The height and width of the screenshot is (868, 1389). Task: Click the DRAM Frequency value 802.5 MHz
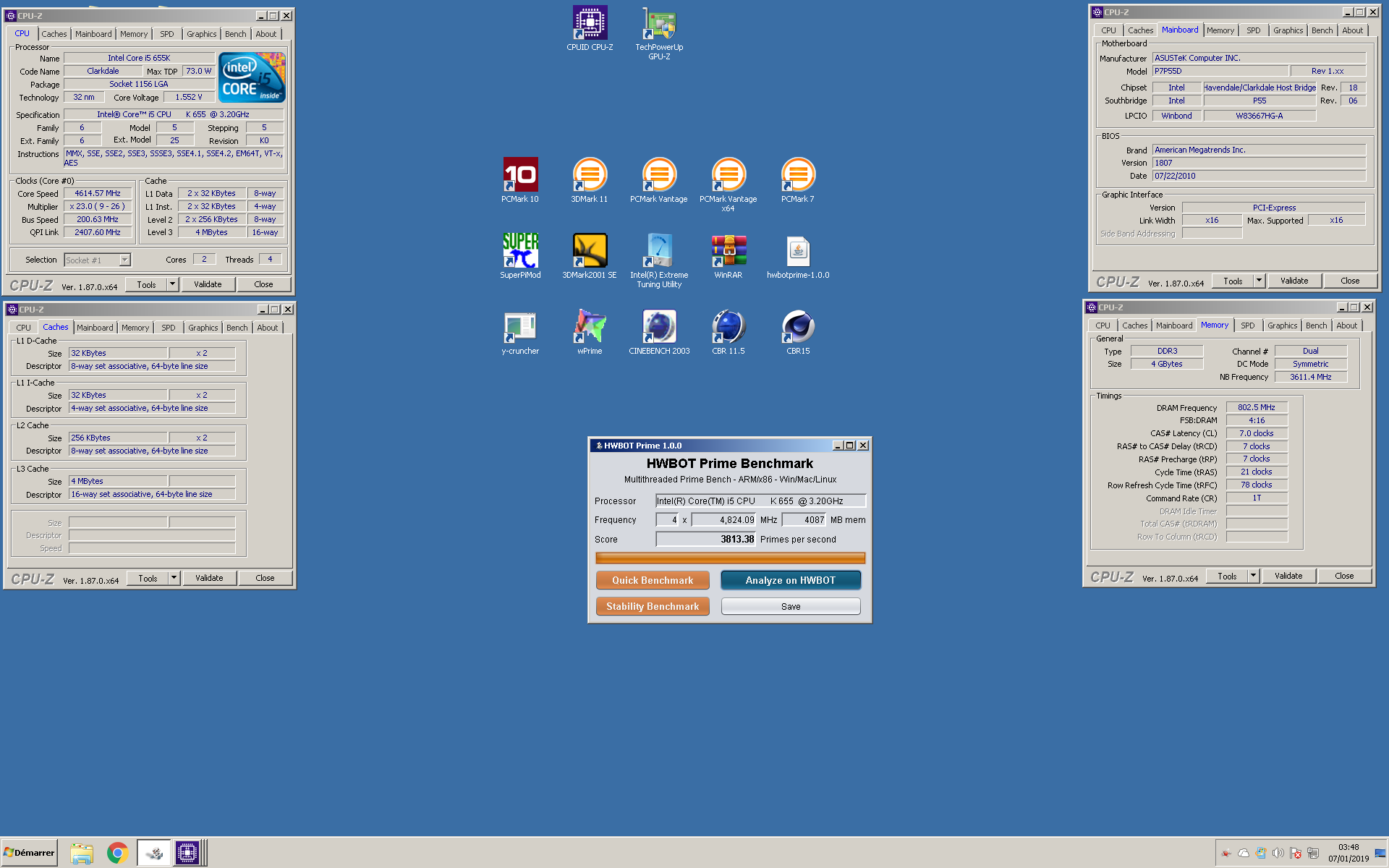1257,407
